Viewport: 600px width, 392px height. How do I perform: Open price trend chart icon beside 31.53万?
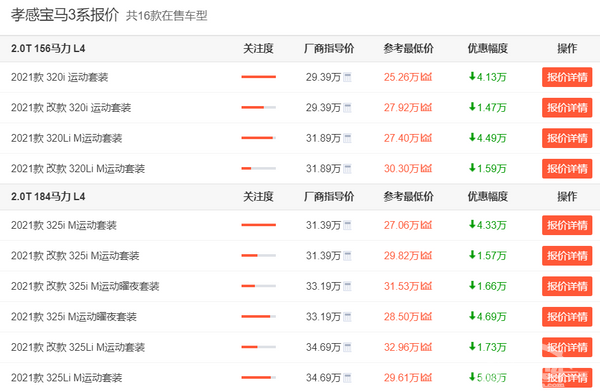[x=426, y=286]
